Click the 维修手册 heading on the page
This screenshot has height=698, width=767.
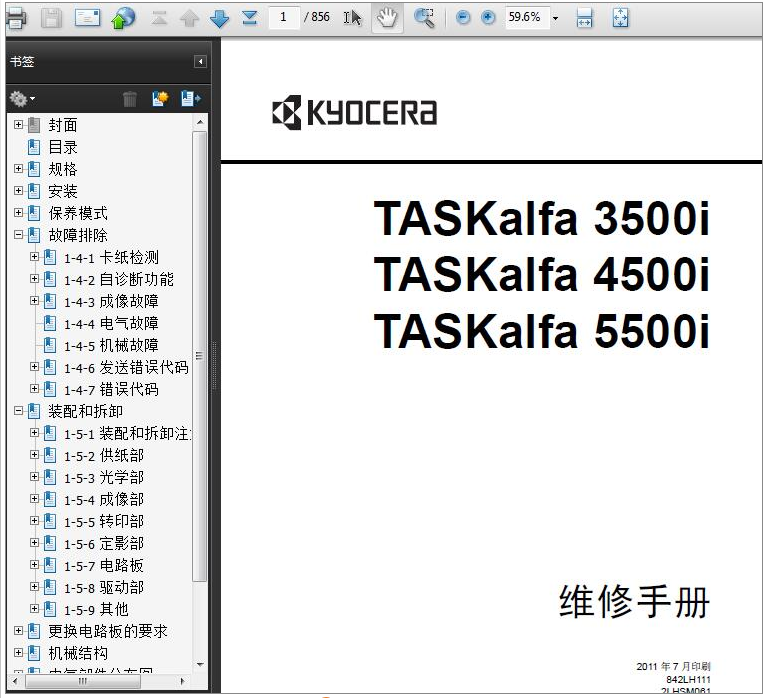click(634, 602)
